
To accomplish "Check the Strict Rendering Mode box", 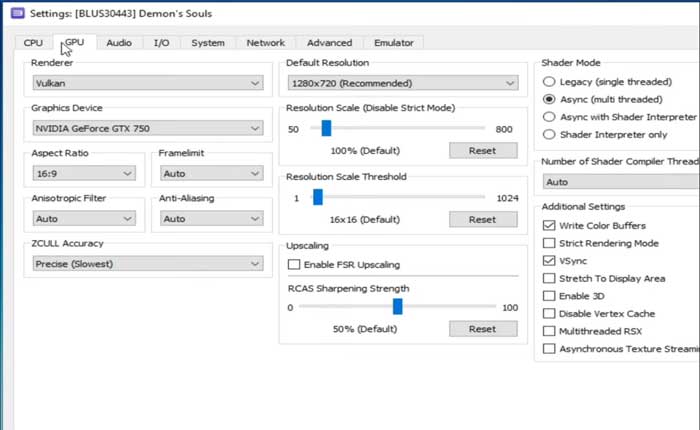I will [x=549, y=243].
